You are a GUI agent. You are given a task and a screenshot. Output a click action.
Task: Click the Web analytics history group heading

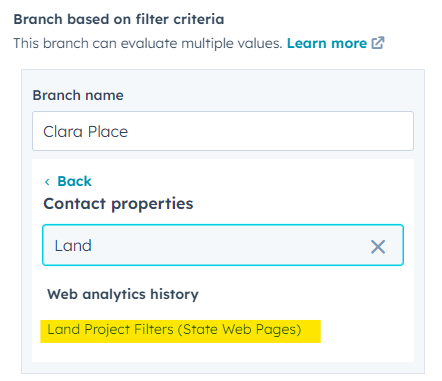tap(123, 294)
